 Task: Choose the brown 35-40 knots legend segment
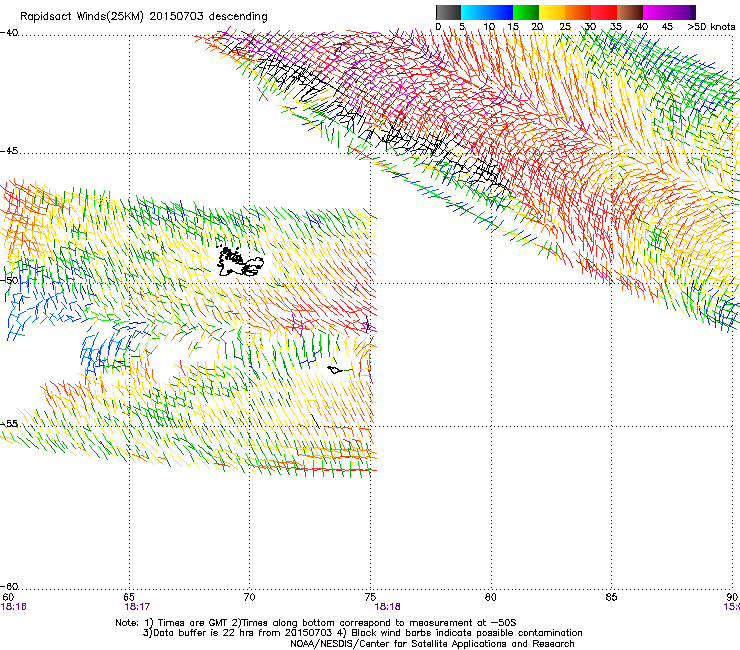(630, 12)
